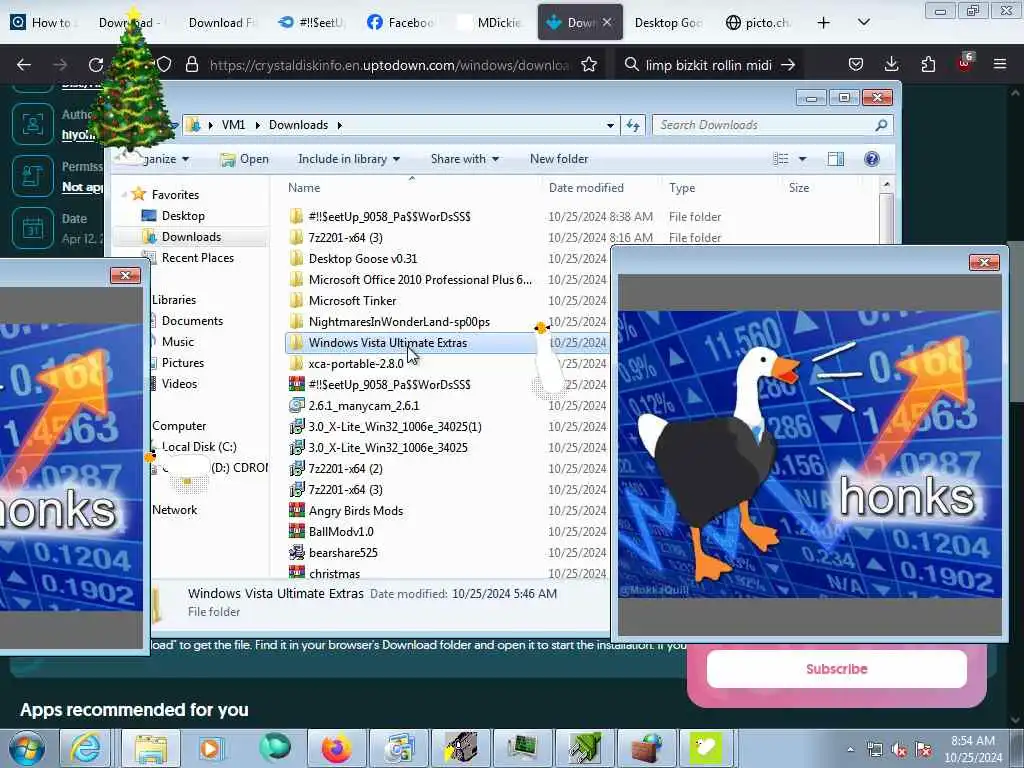Click muted volume tray icon

coord(899,750)
